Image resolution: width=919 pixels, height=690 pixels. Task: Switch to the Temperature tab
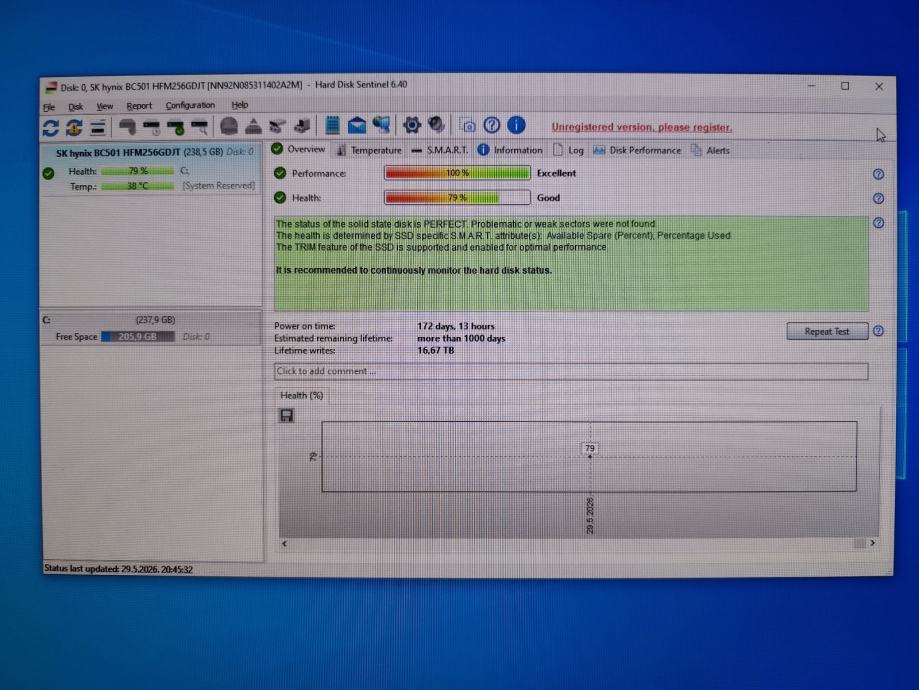coord(370,150)
